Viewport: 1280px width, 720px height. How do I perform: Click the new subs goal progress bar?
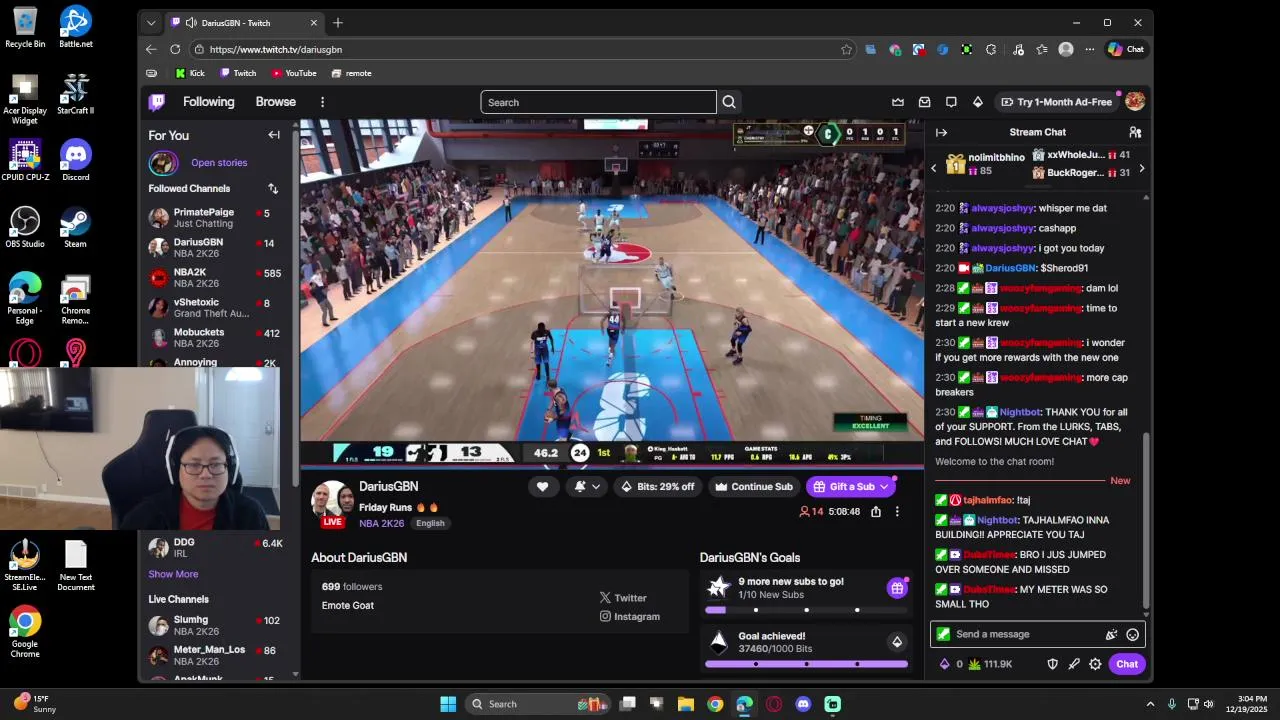806,610
